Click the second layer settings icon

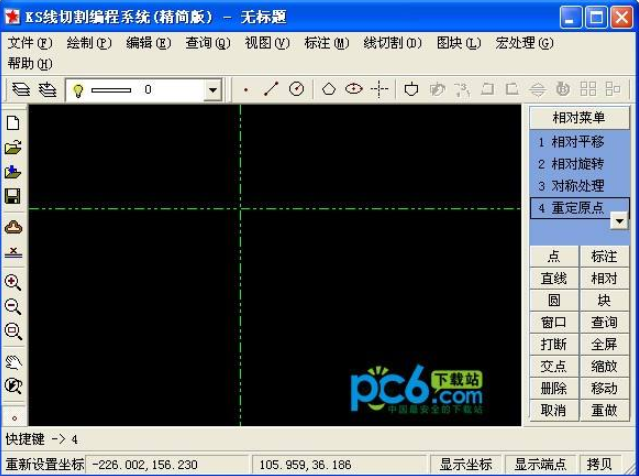click(x=47, y=89)
